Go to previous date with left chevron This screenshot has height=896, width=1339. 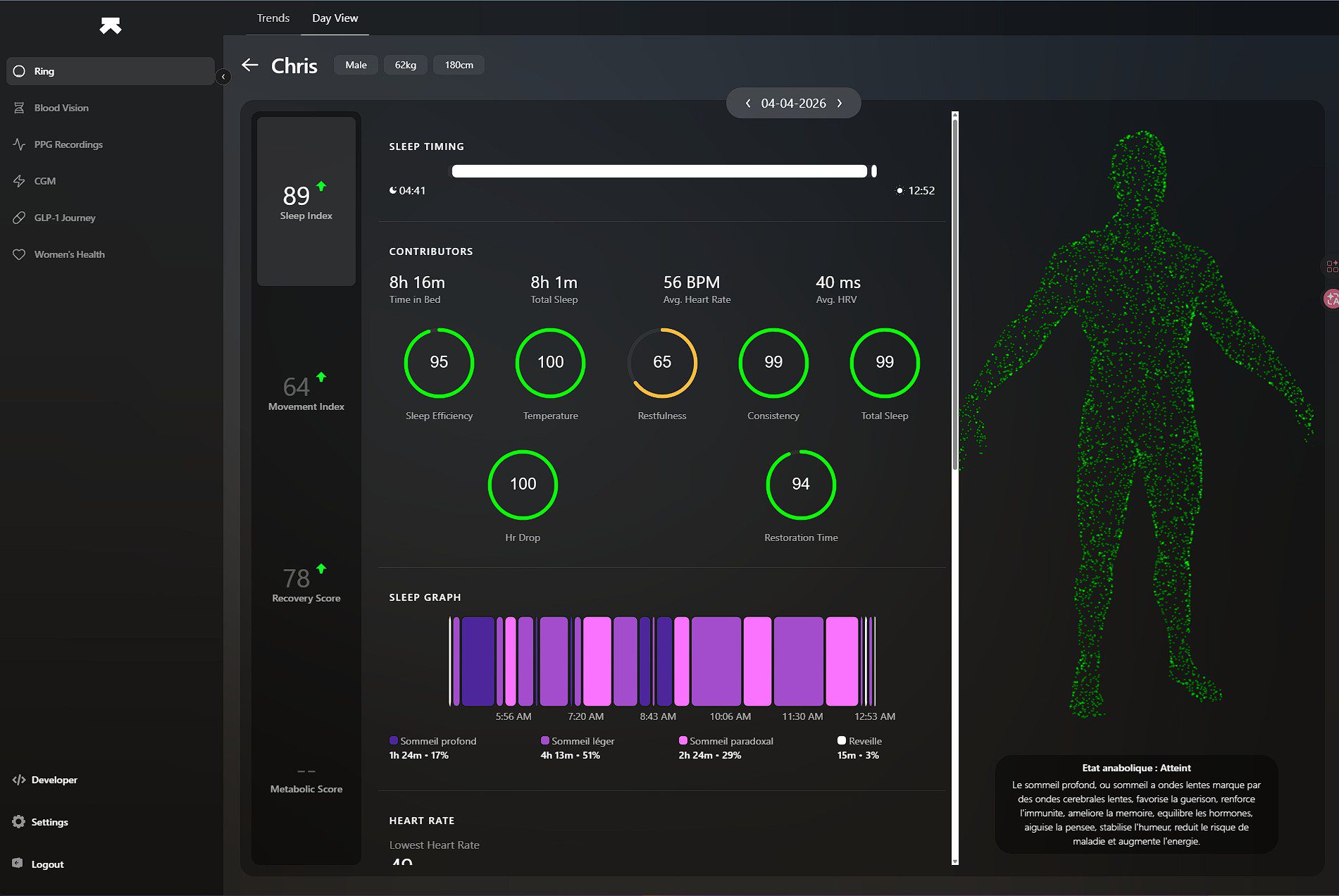tap(748, 104)
